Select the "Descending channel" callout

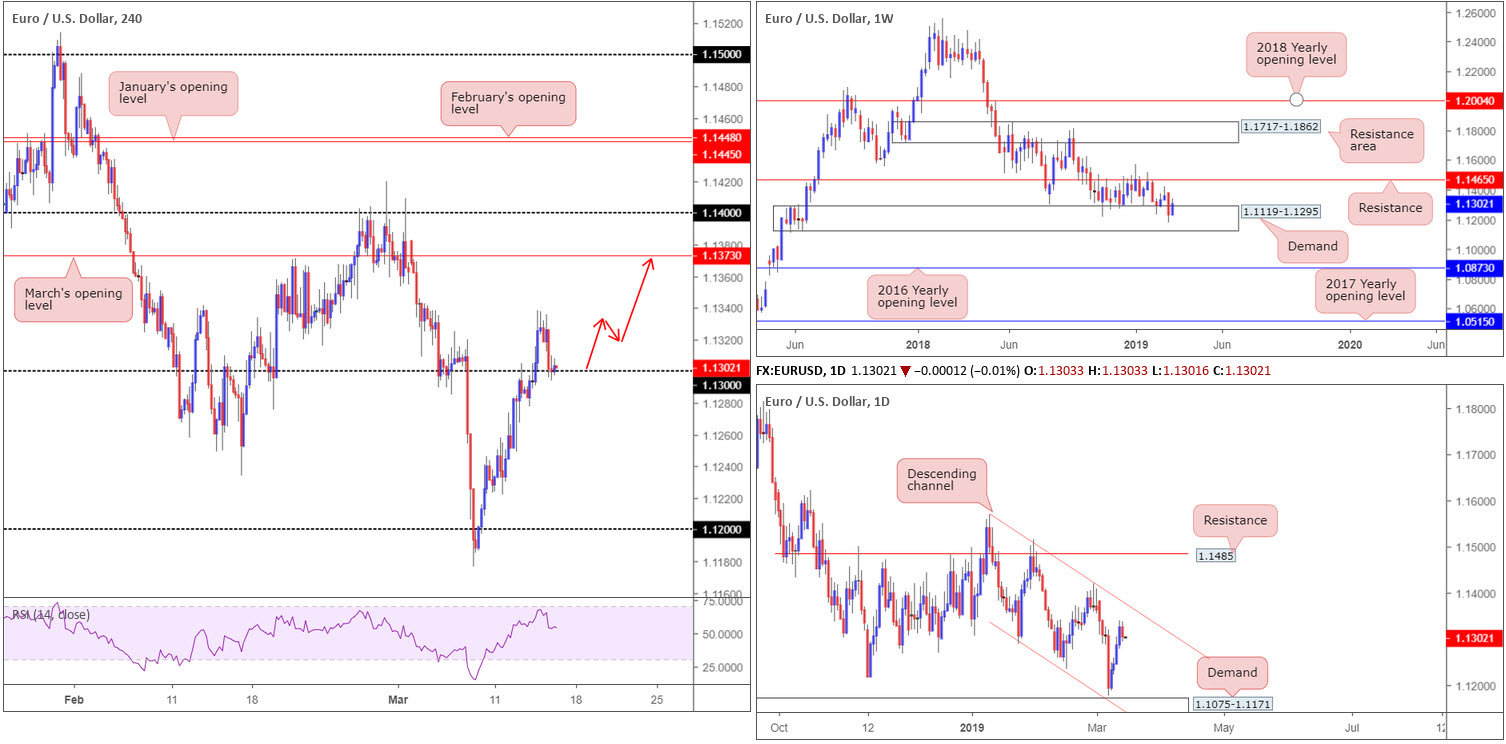pos(940,481)
